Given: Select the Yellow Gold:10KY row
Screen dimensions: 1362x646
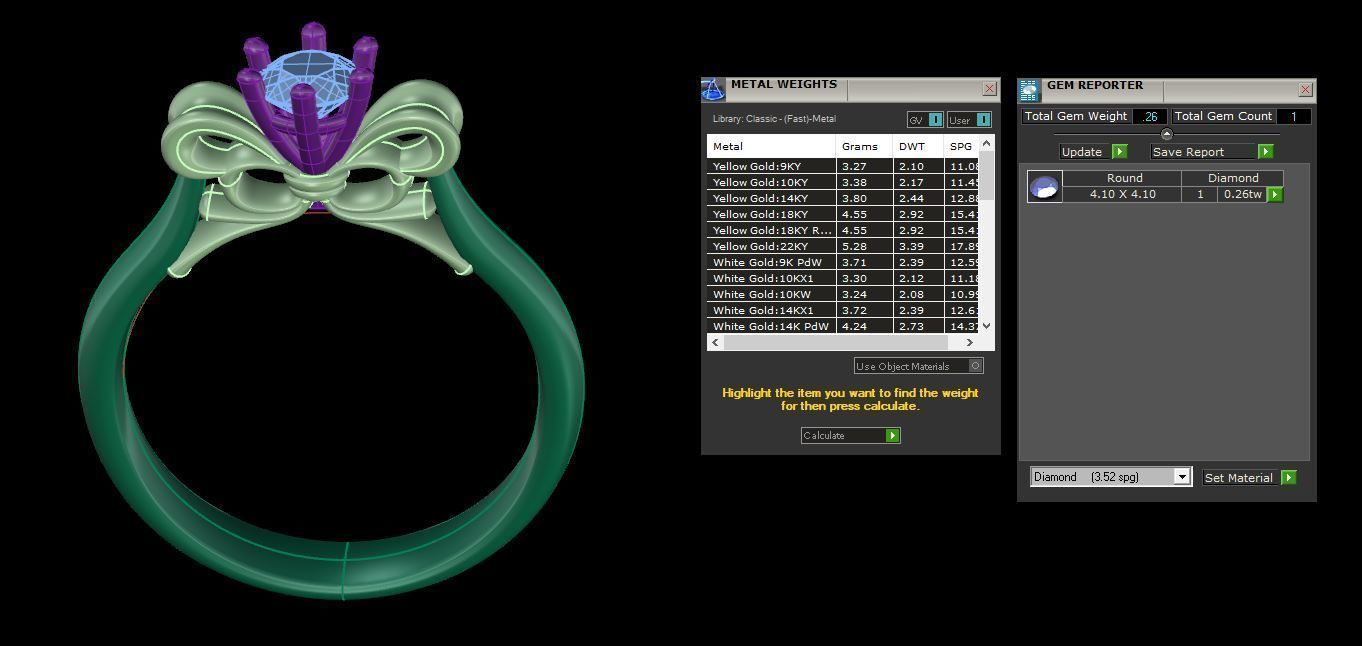Looking at the screenshot, I should click(843, 182).
